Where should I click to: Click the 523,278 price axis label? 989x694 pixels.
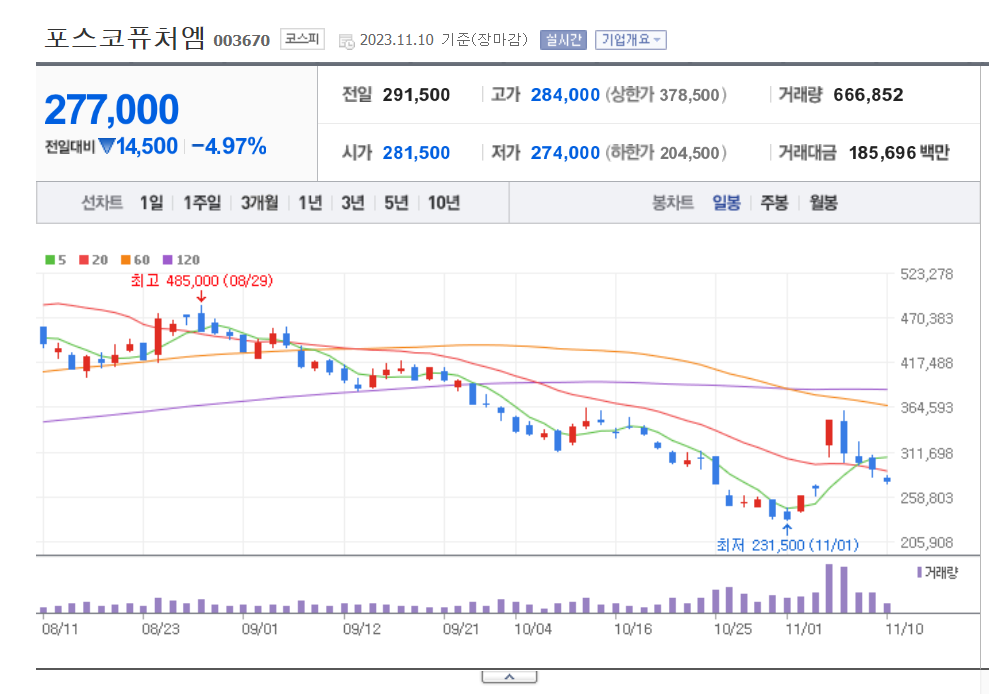click(927, 274)
